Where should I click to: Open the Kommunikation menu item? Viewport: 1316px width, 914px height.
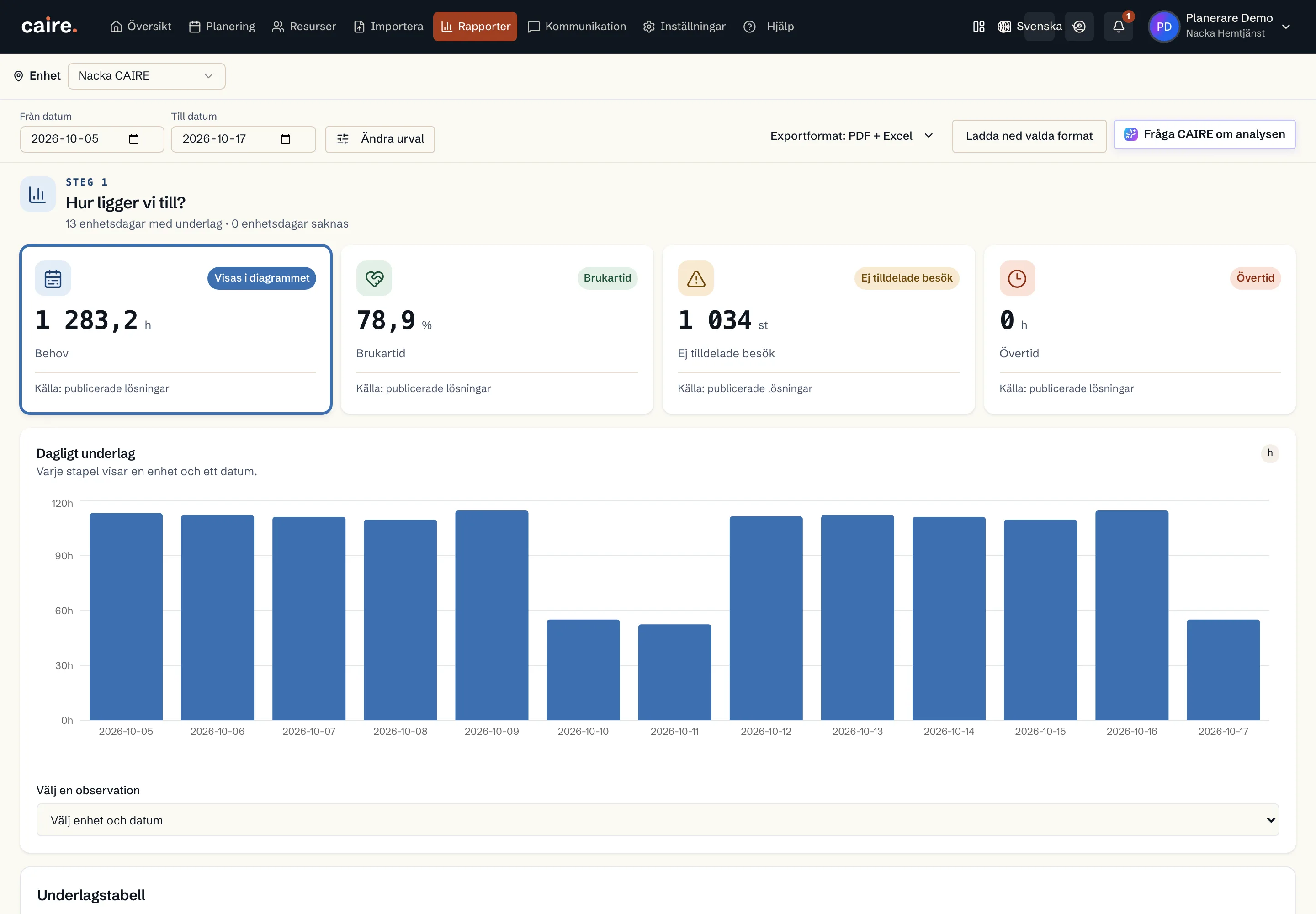point(577,27)
